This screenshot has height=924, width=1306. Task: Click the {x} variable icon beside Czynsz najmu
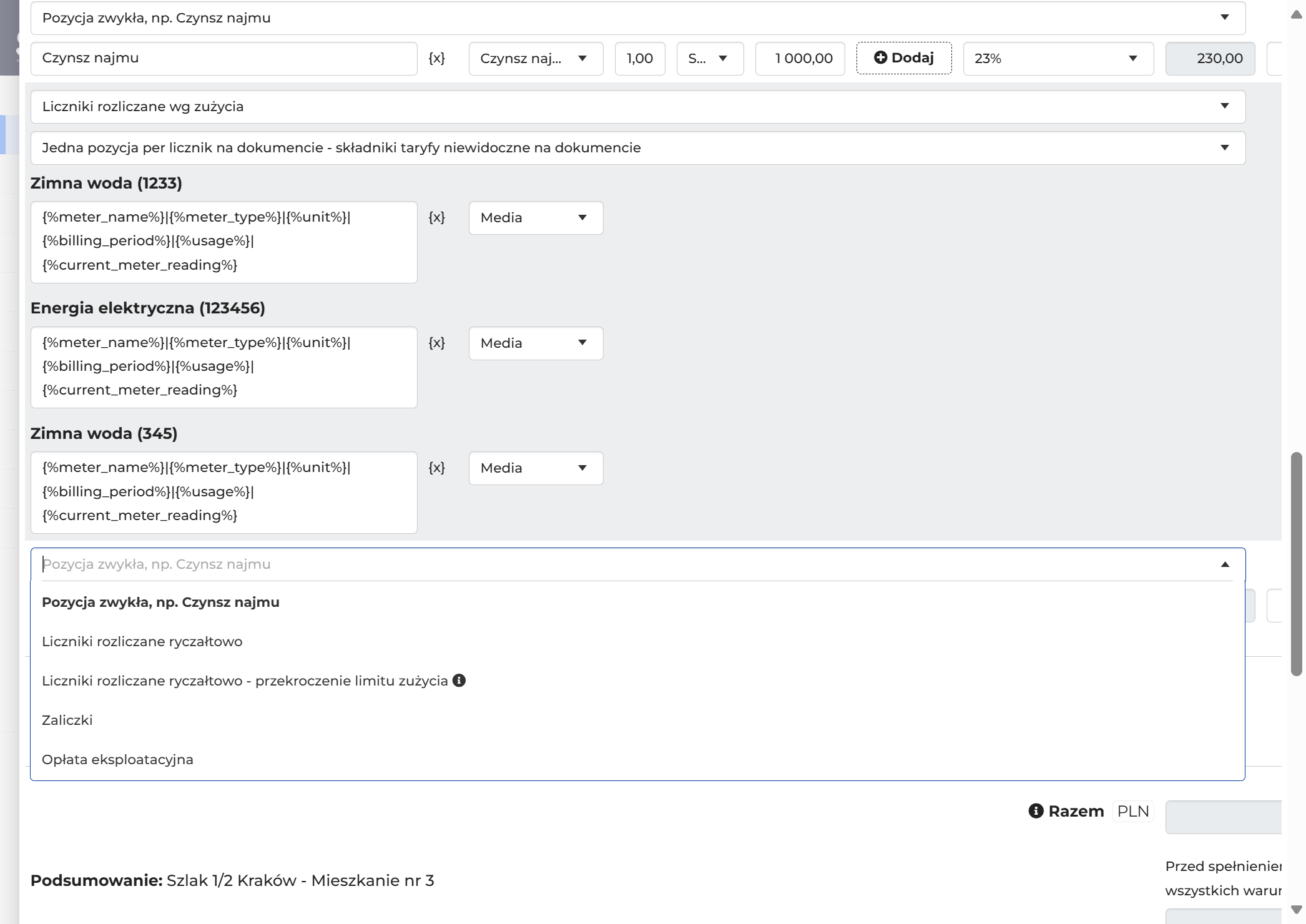pos(436,58)
